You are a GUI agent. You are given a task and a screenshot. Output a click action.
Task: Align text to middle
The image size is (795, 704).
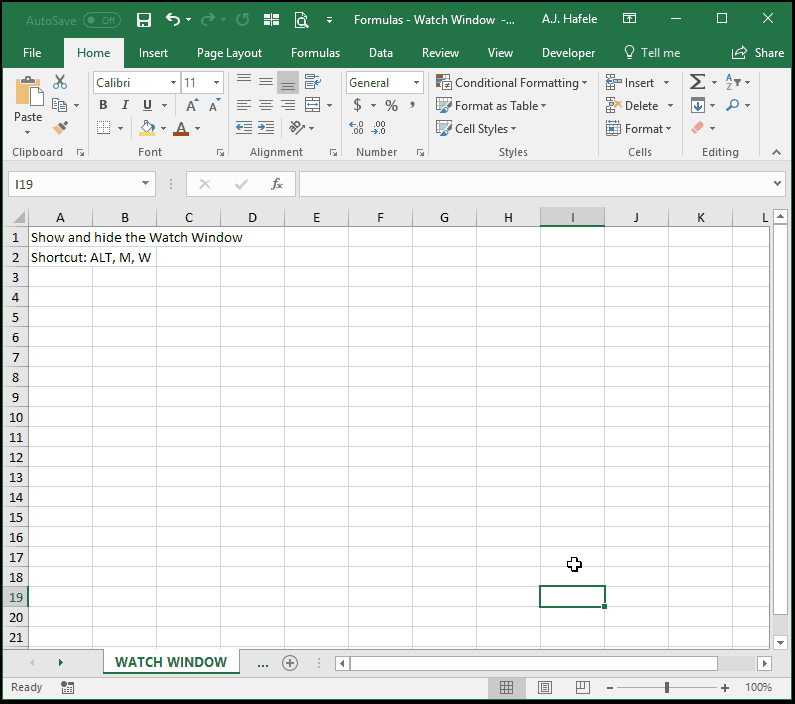(x=266, y=82)
